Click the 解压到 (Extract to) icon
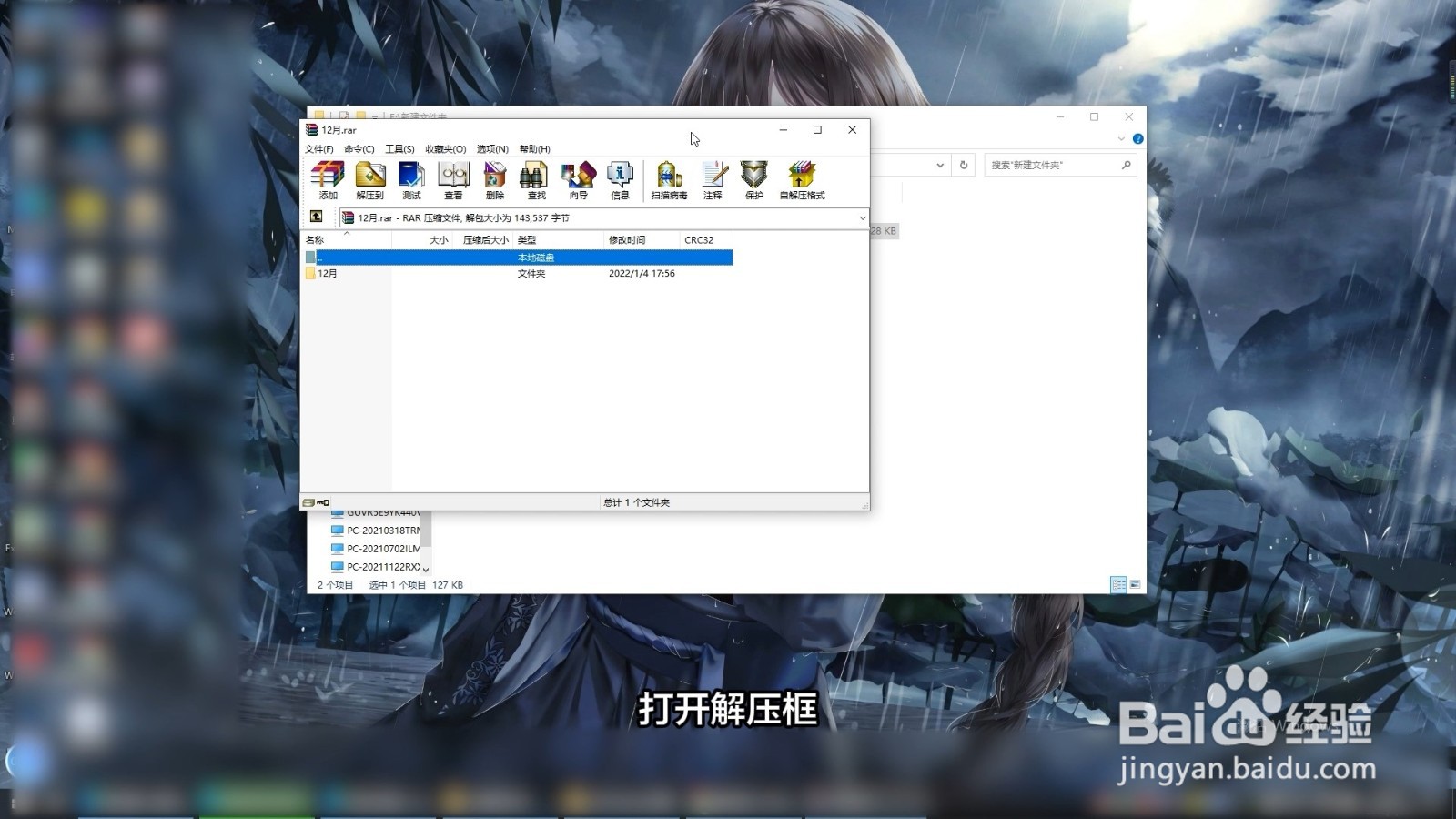The width and height of the screenshot is (1456, 819). pyautogui.click(x=369, y=180)
